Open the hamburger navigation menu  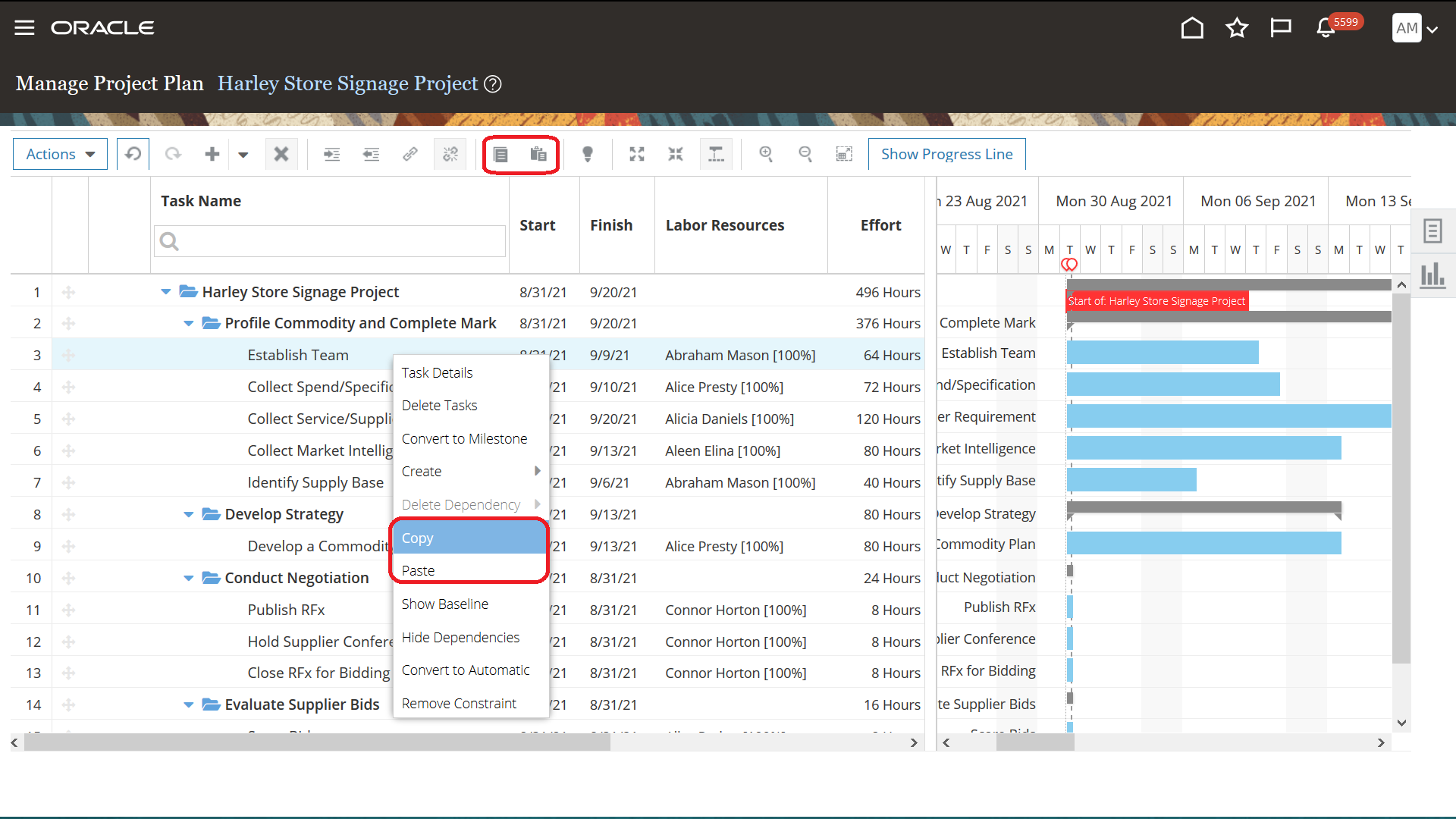coord(24,28)
